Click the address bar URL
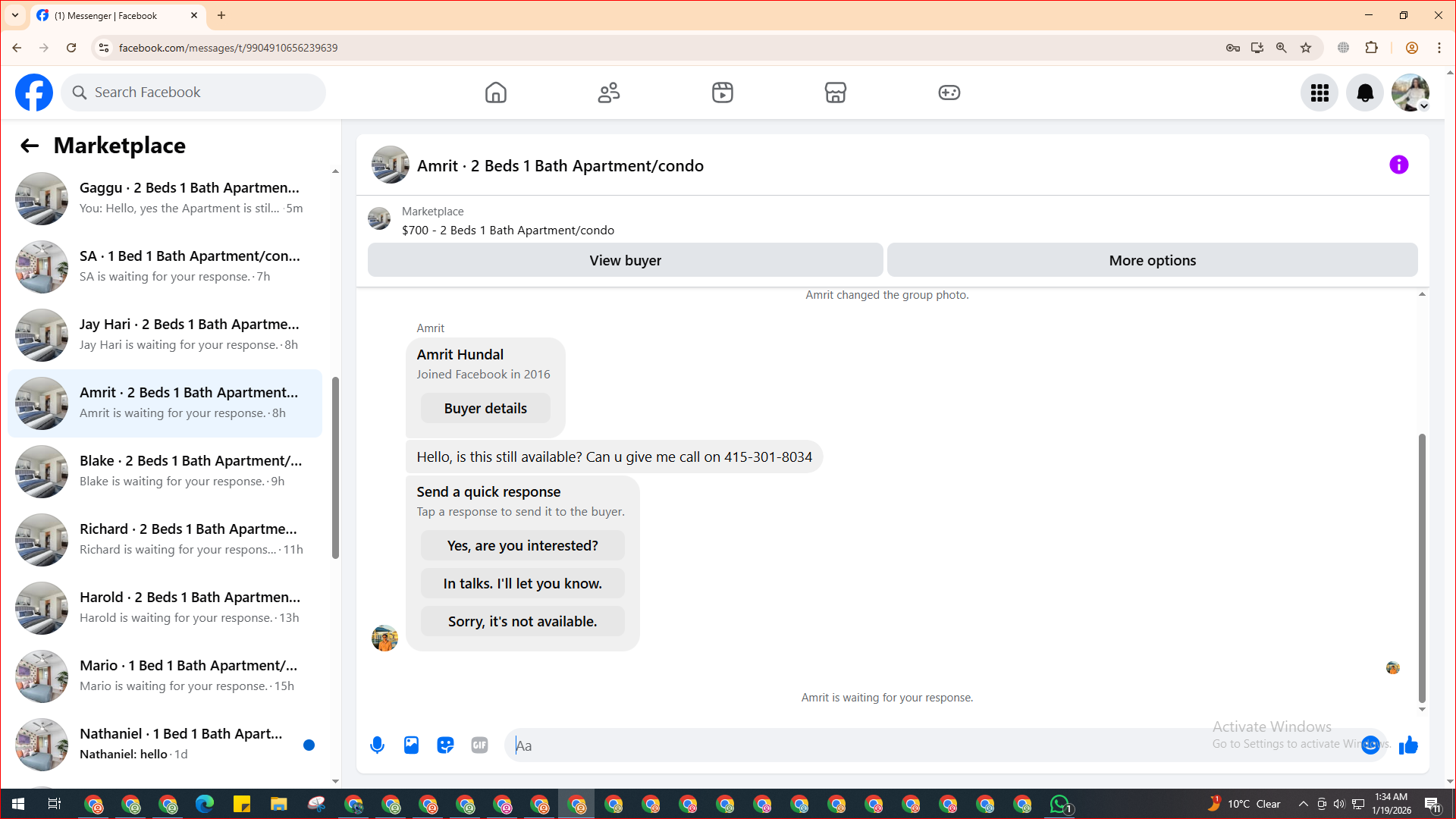Screen dimensions: 1456x819 point(228,48)
